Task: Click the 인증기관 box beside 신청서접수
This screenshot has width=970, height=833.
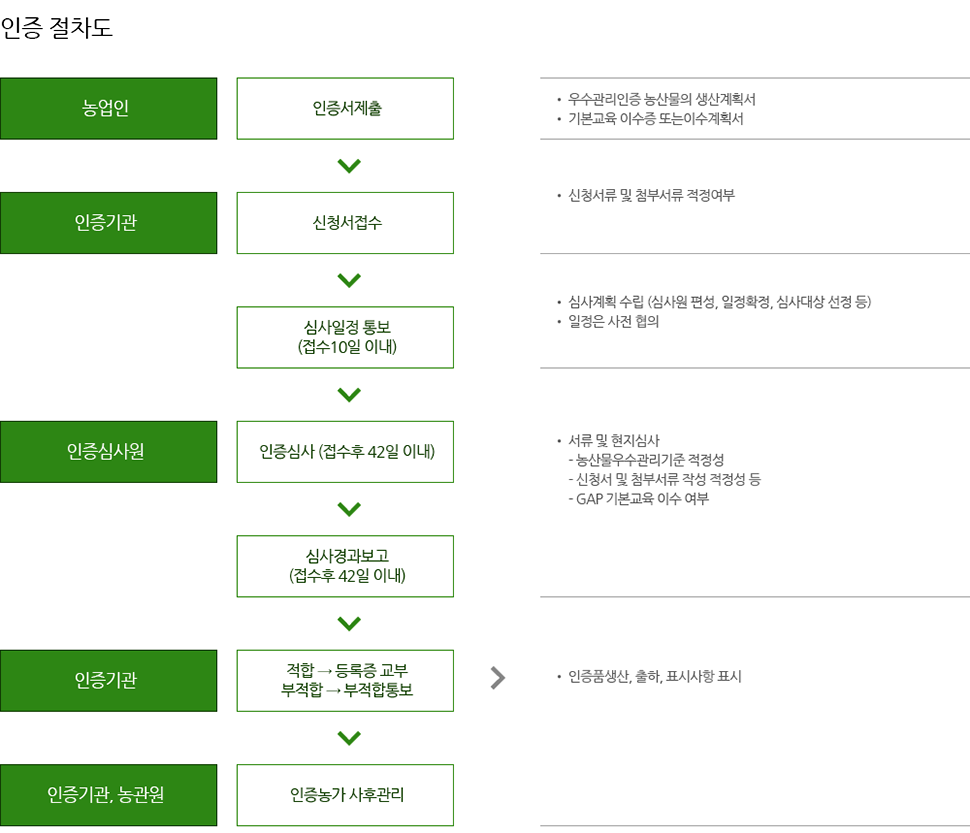Action: pos(108,223)
